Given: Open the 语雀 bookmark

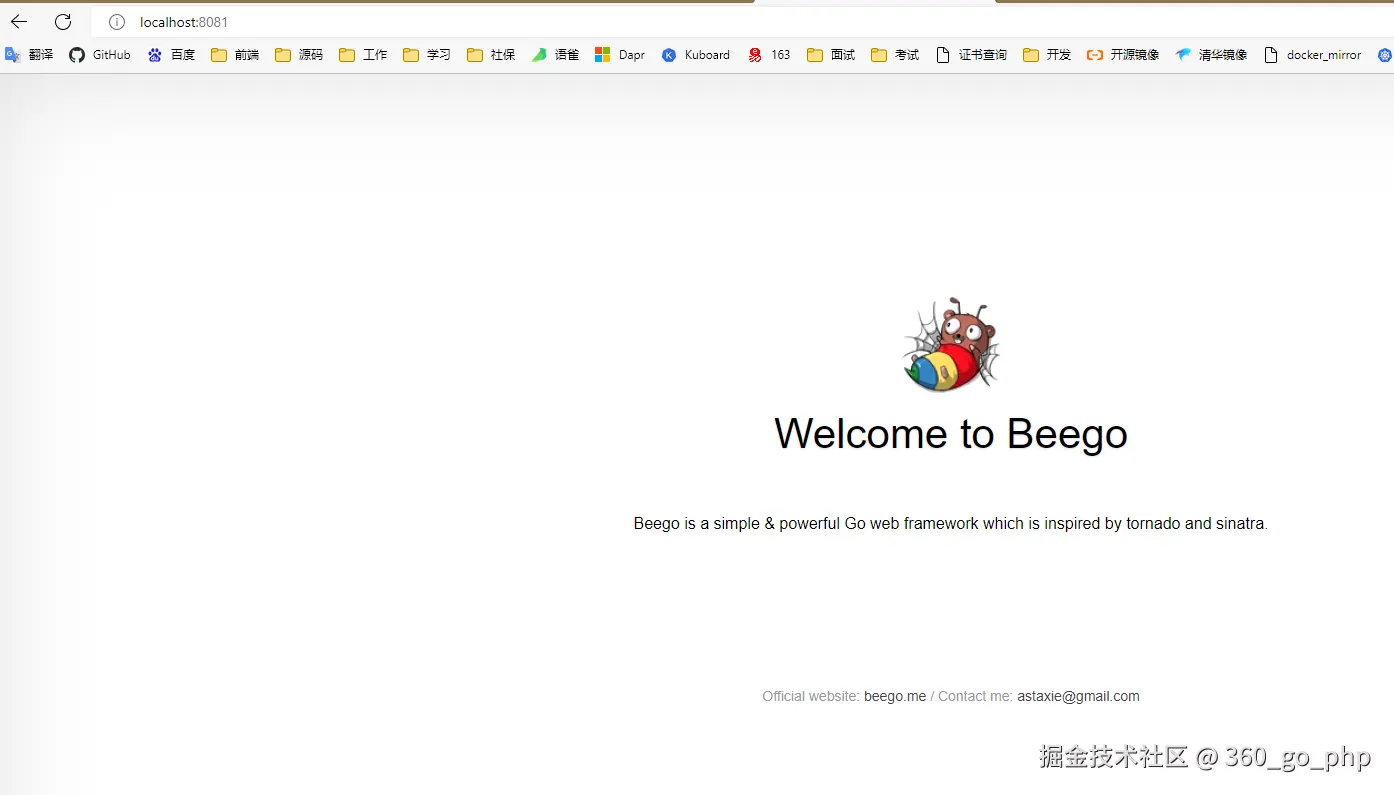Looking at the screenshot, I should point(555,55).
